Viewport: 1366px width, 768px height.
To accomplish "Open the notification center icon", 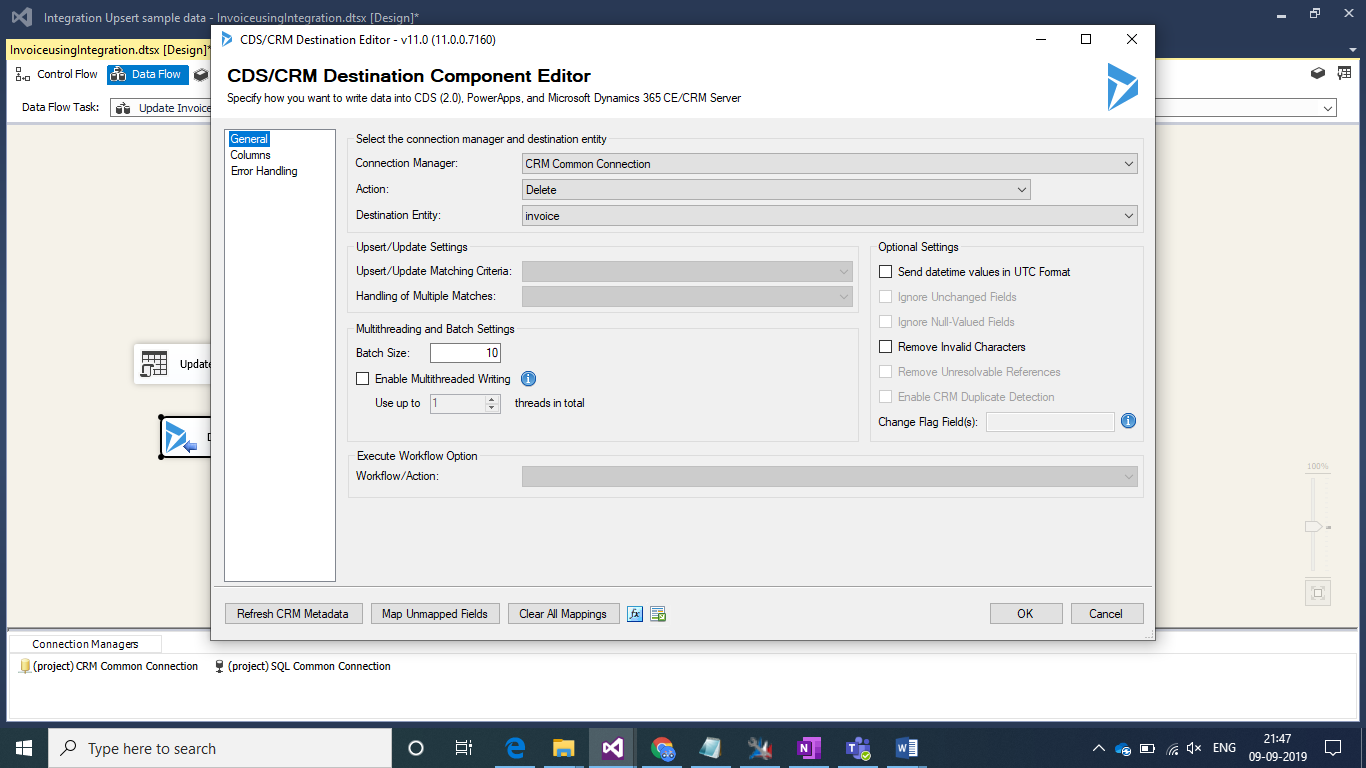I will pos(1333,748).
